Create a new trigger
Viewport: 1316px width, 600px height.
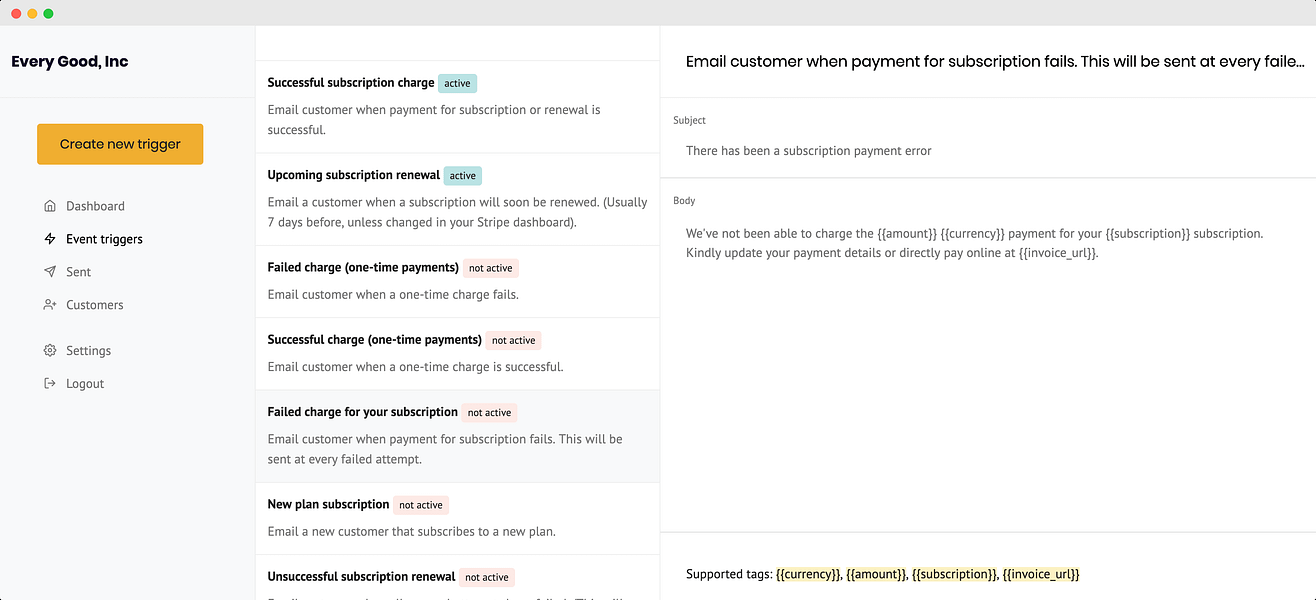point(120,144)
